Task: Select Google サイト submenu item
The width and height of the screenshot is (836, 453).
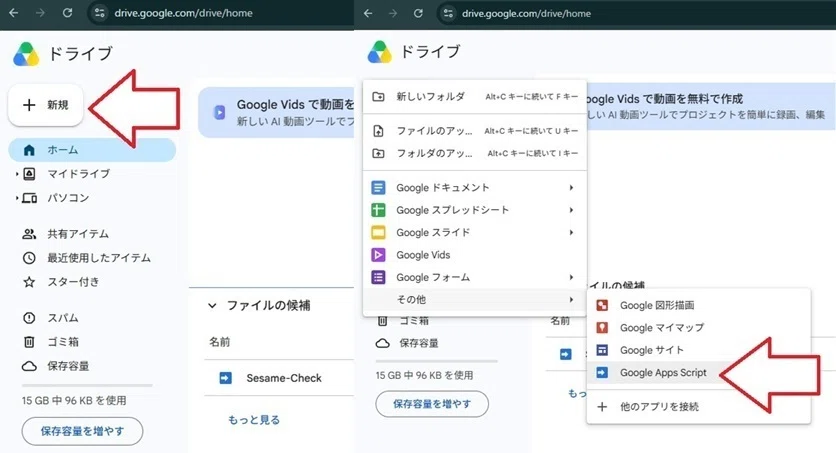Action: click(x=698, y=350)
